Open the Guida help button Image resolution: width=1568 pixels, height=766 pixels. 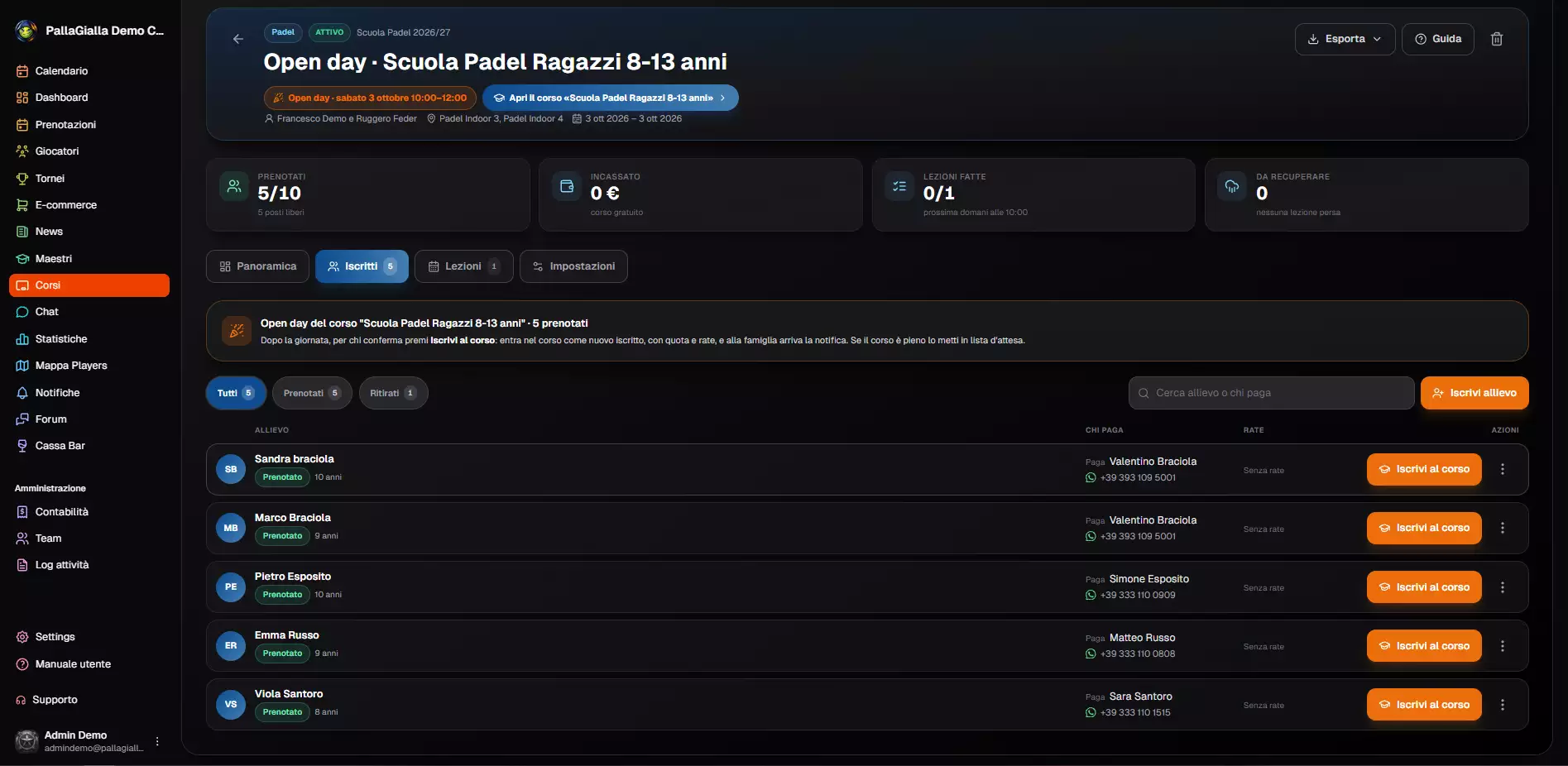[x=1437, y=39]
